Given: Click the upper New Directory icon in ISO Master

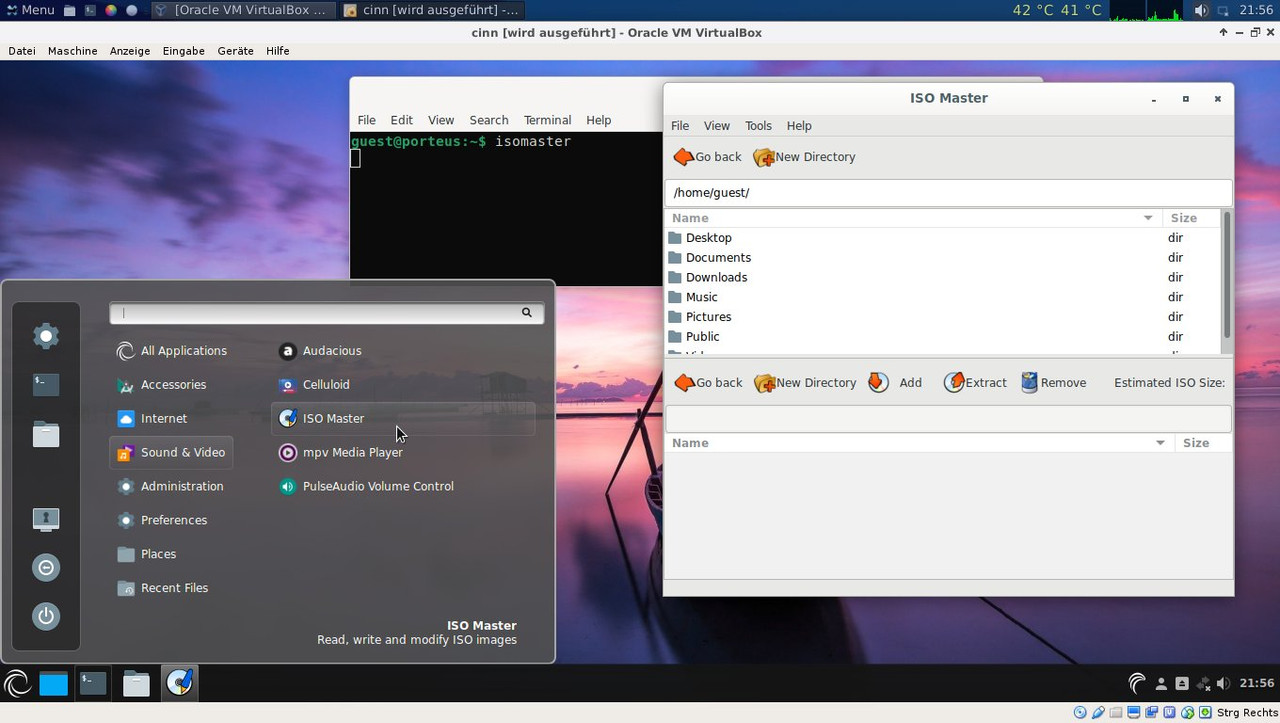Looking at the screenshot, I should [764, 157].
